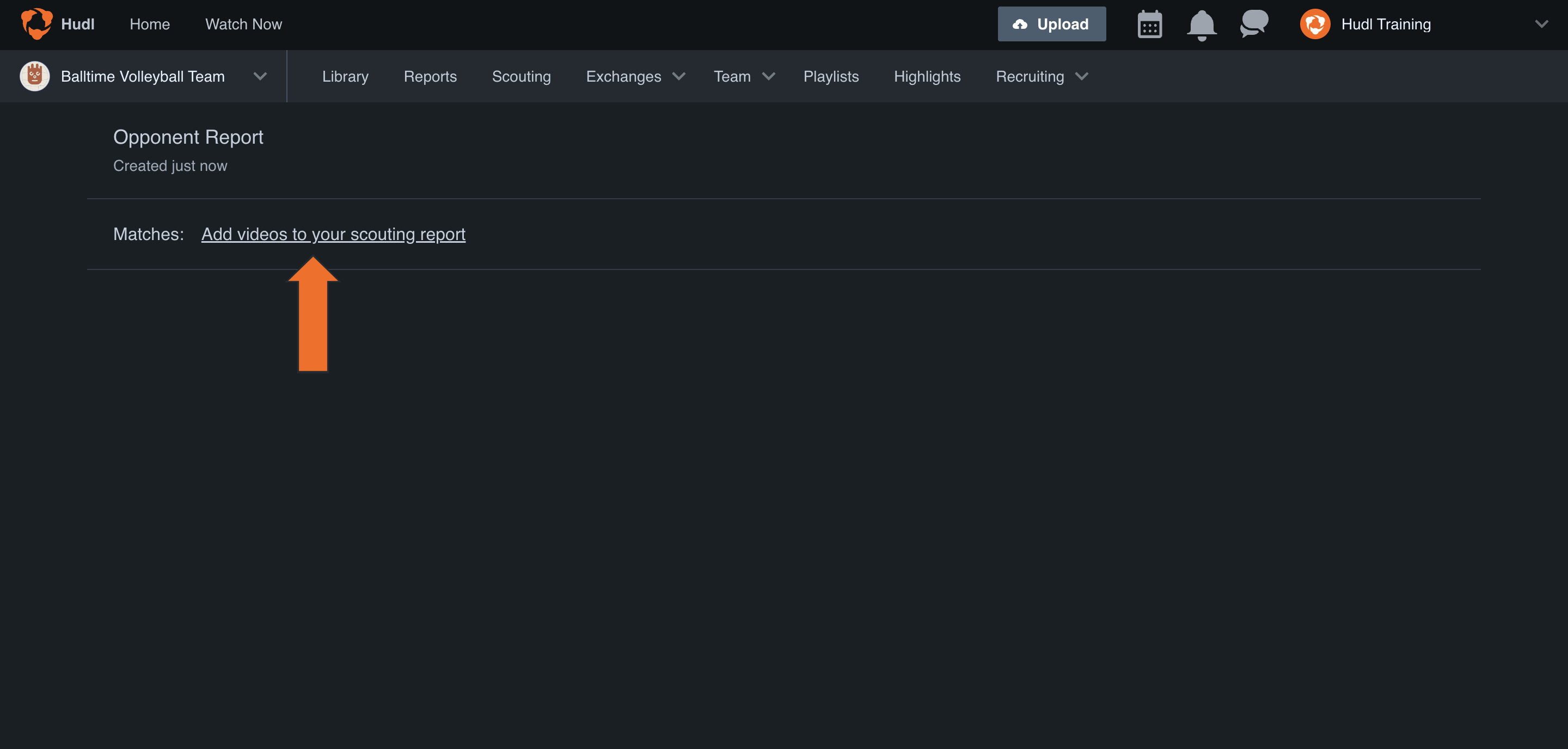Expand the Recruiting menu chevron
This screenshot has height=749, width=1568.
coord(1081,76)
